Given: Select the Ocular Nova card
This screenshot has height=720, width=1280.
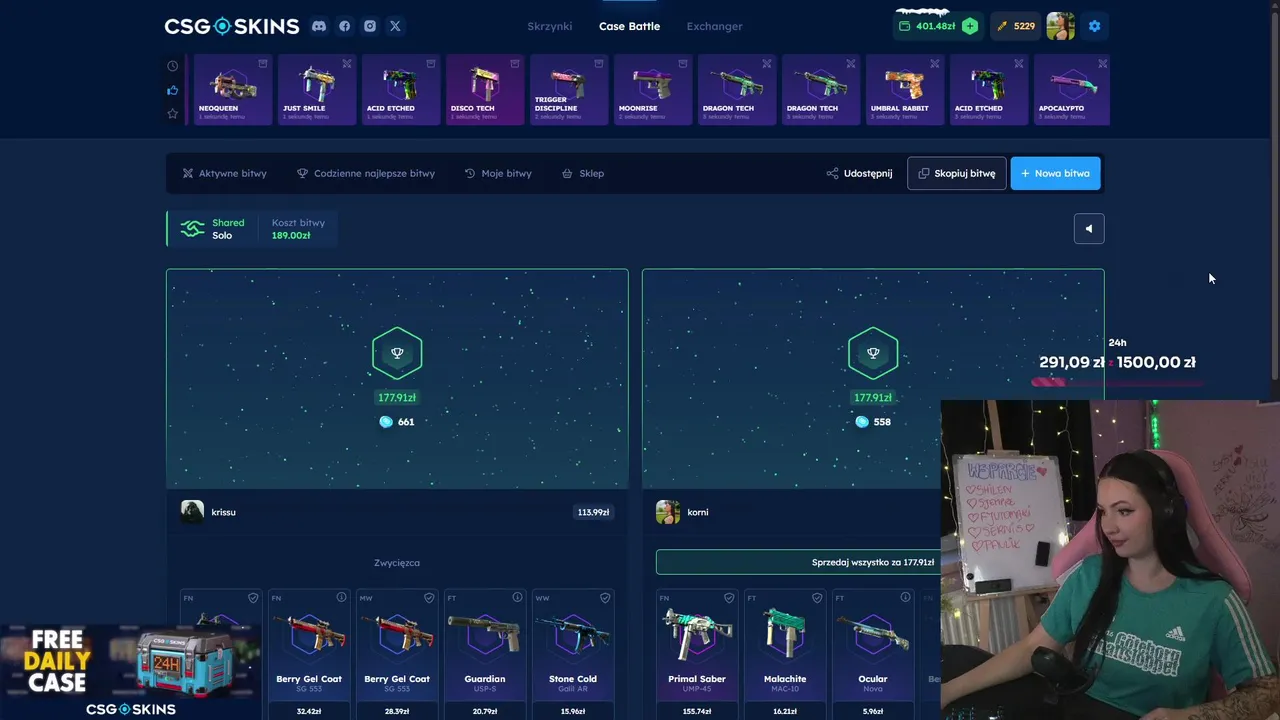Looking at the screenshot, I should coord(873,654).
